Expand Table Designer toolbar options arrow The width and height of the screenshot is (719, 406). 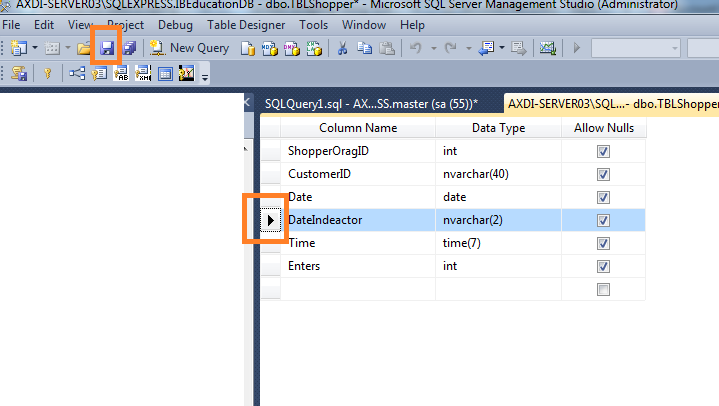tap(205, 77)
